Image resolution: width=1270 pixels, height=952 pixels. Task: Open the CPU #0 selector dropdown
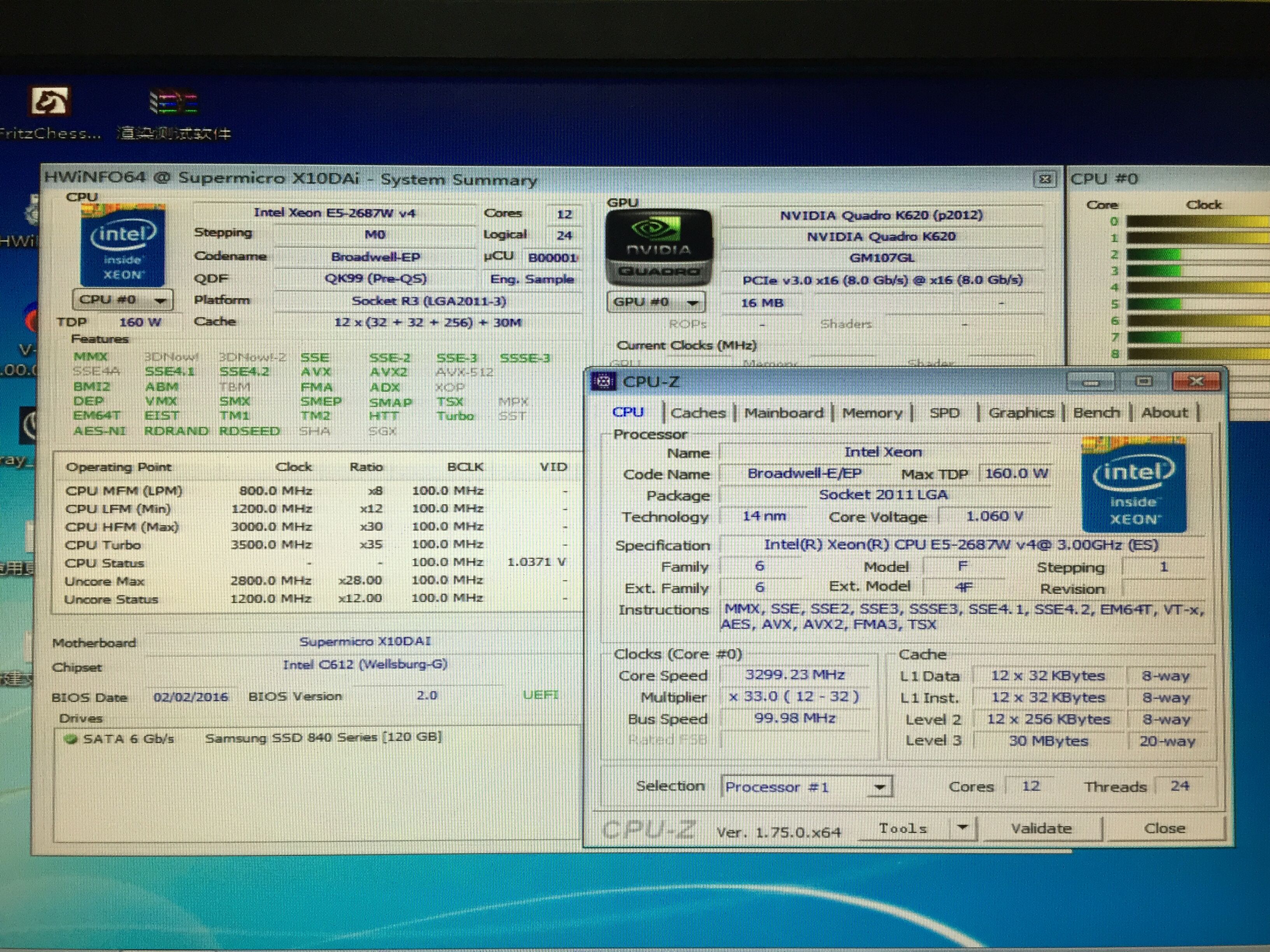(122, 299)
